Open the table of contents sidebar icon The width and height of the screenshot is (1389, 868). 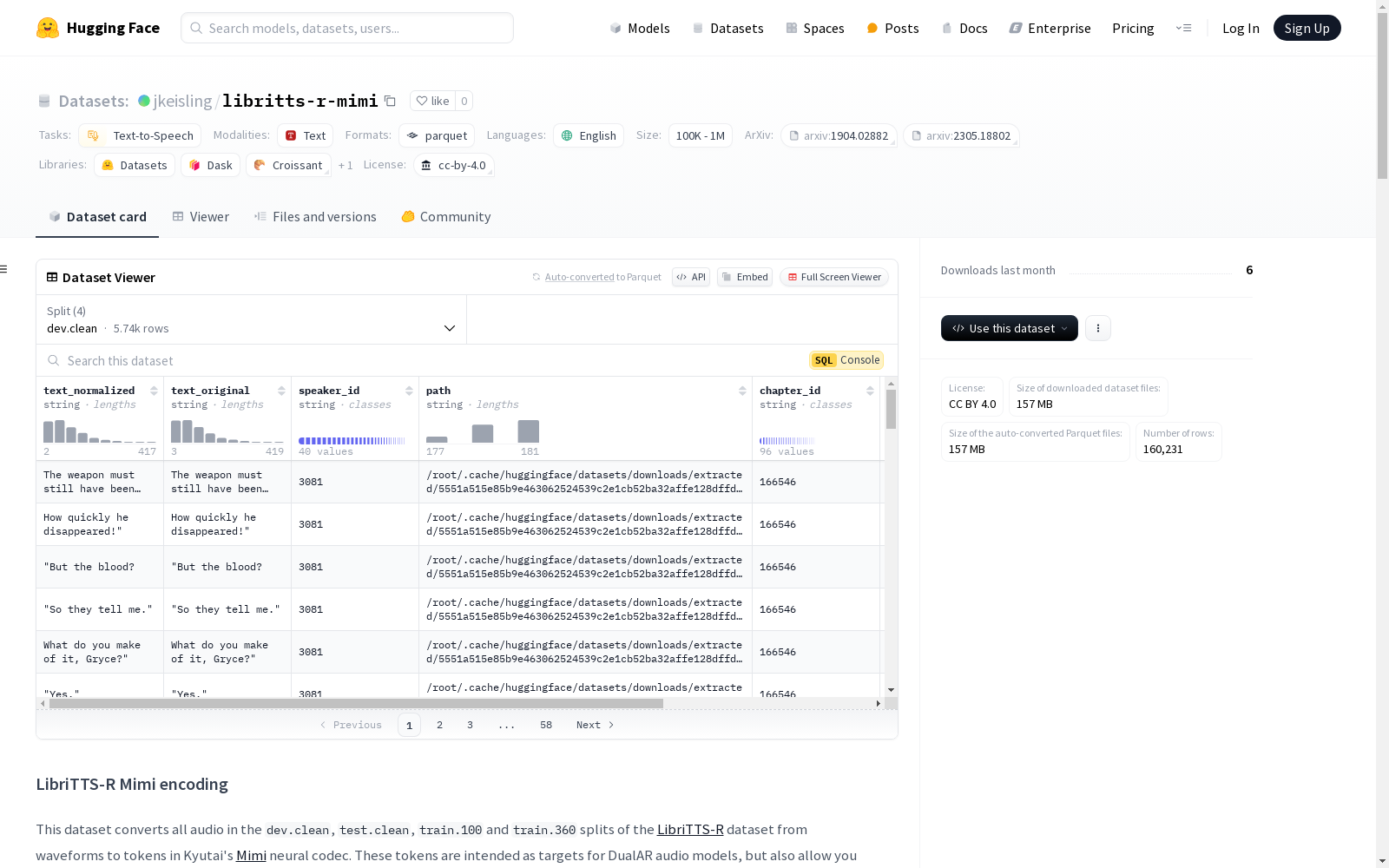click(x=4, y=269)
